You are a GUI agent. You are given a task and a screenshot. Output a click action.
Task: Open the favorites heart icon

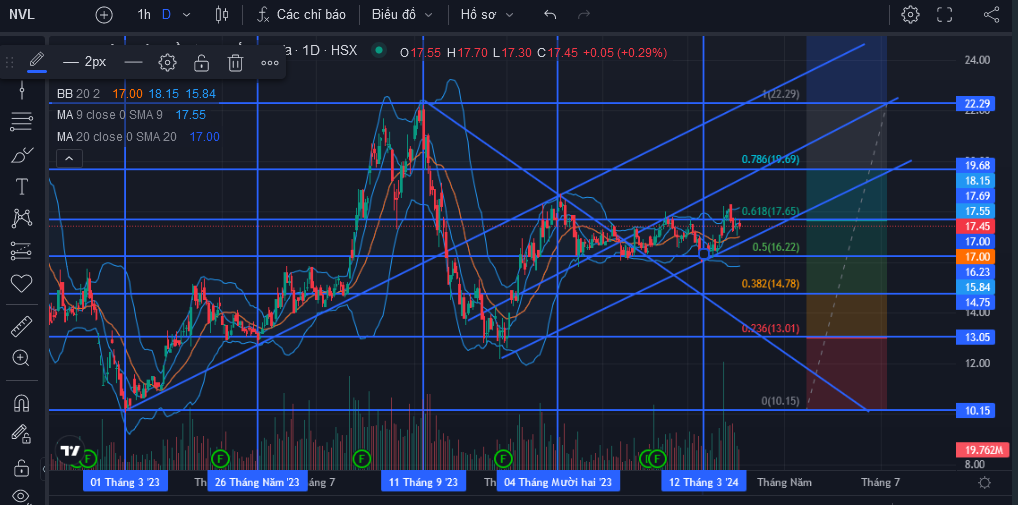[x=21, y=283]
